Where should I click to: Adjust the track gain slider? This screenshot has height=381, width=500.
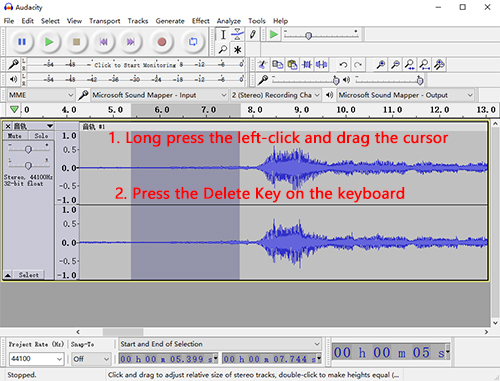(28, 149)
